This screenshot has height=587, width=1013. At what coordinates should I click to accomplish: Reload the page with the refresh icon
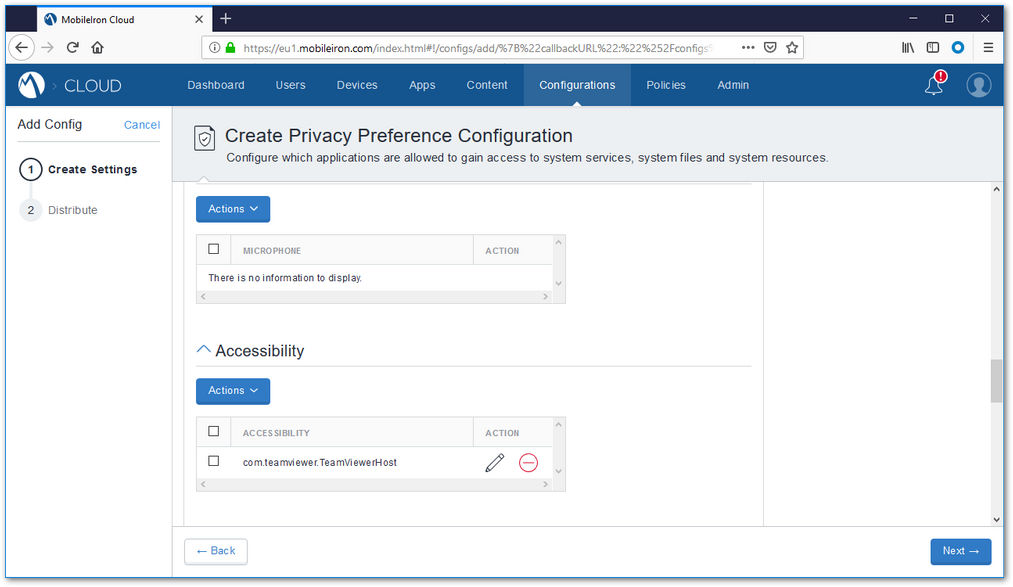point(72,47)
